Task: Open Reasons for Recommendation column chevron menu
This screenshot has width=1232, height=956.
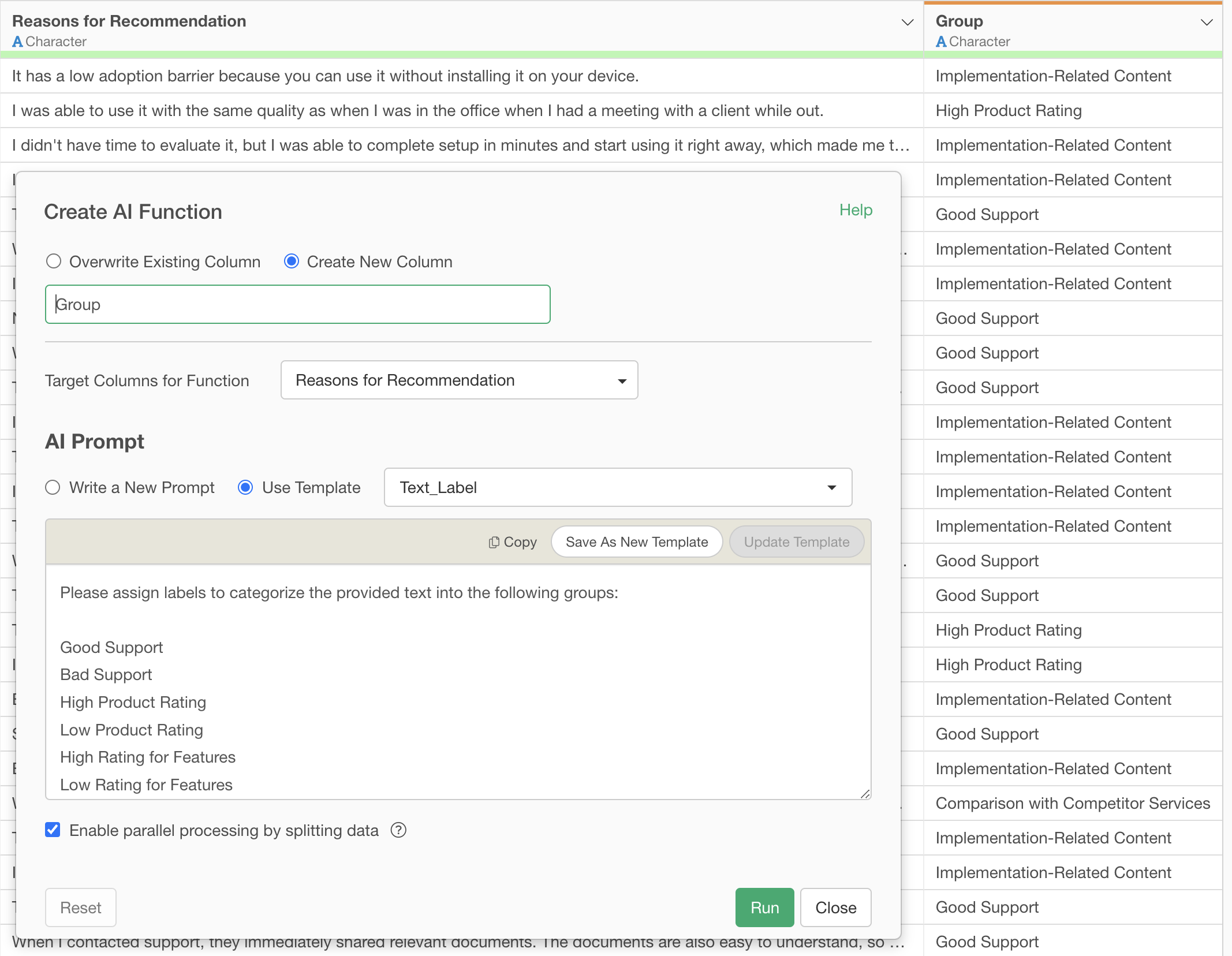Action: tap(907, 23)
